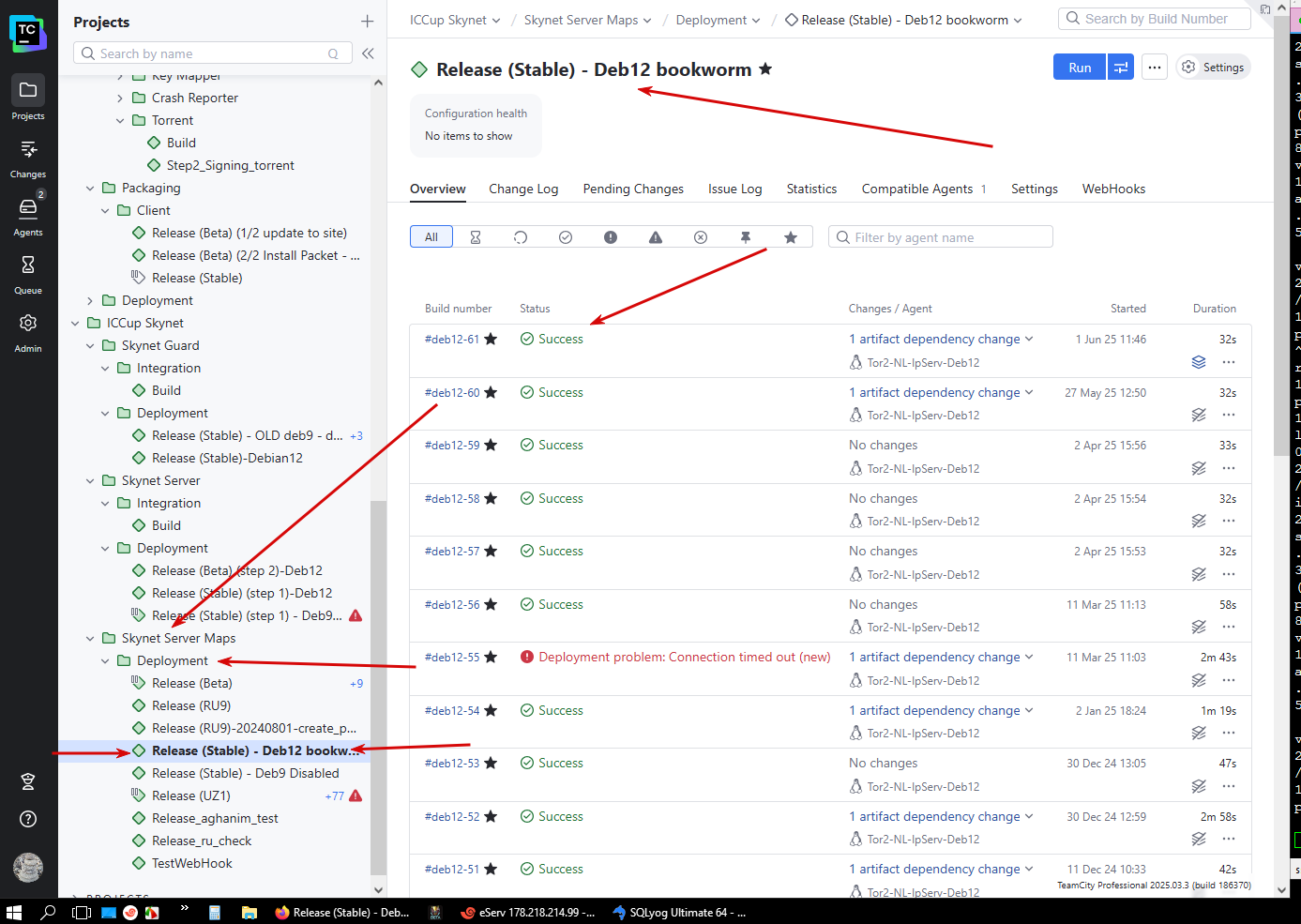Expand the Crash Reporter tree node
This screenshot has width=1301, height=924.
[x=120, y=98]
